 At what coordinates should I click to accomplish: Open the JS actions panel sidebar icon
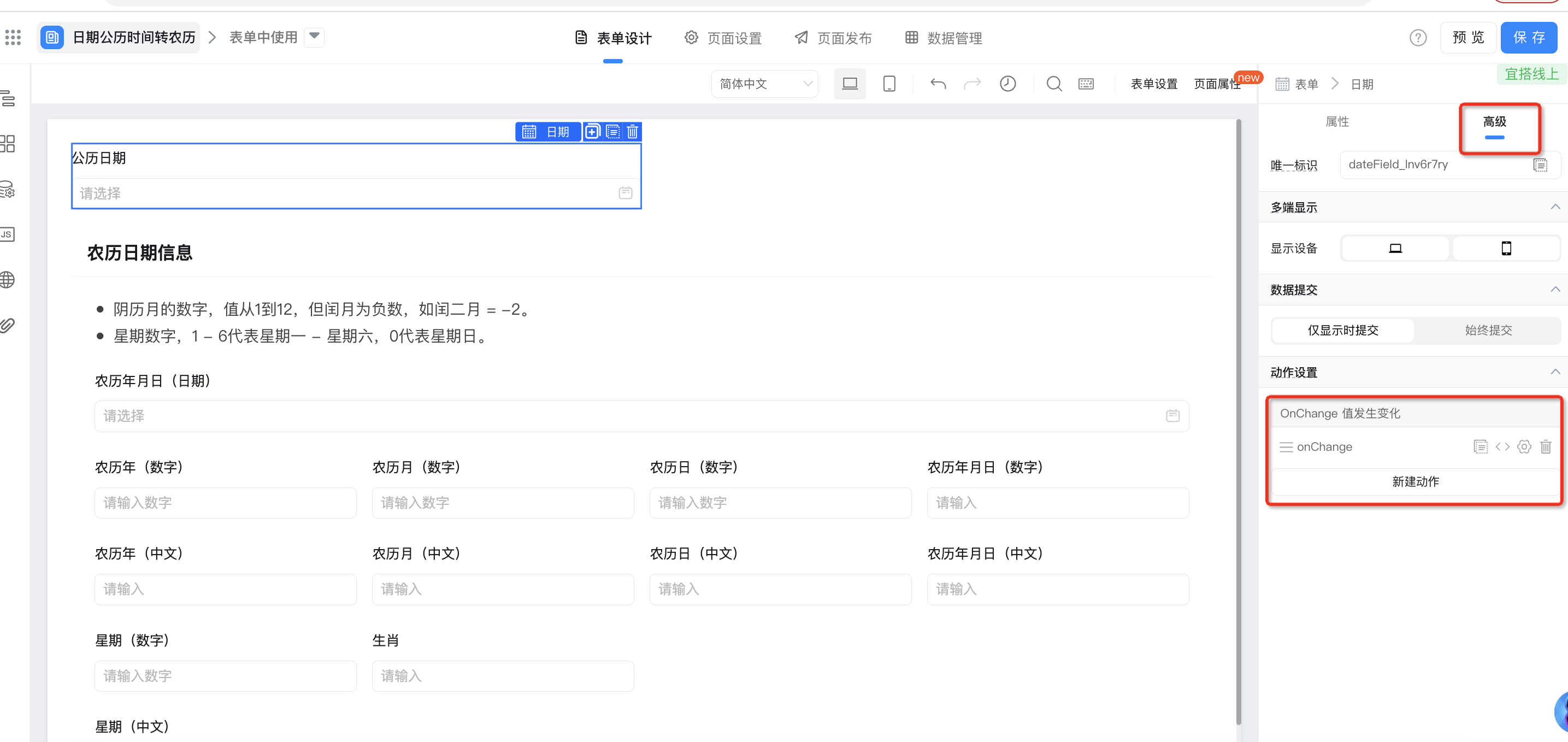click(8, 234)
